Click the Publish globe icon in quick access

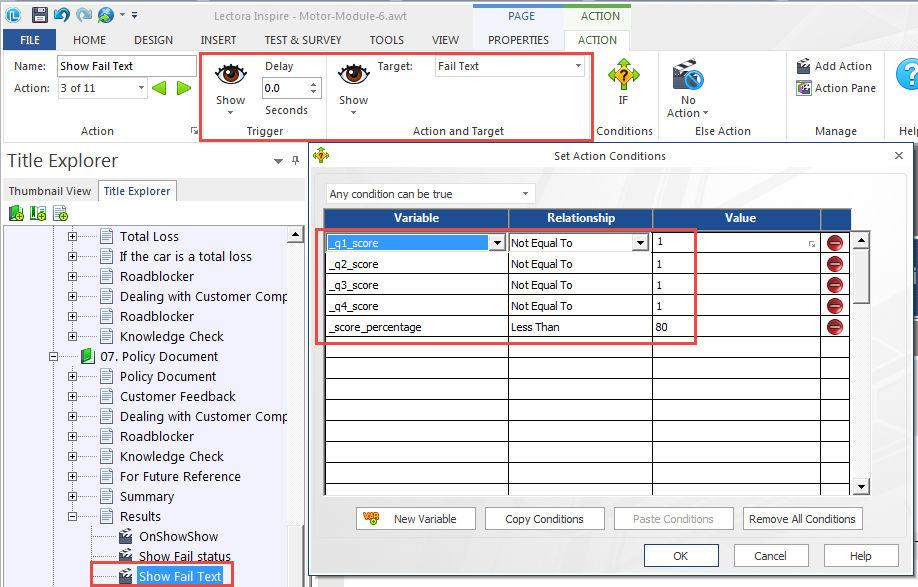[x=105, y=15]
